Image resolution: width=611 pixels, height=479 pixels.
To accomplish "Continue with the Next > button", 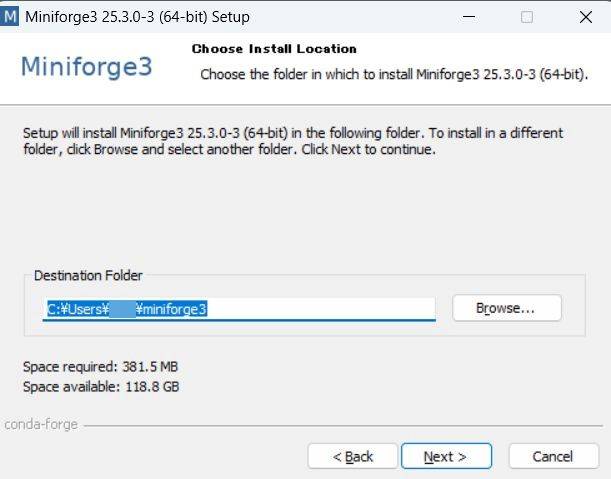I will coord(446,456).
